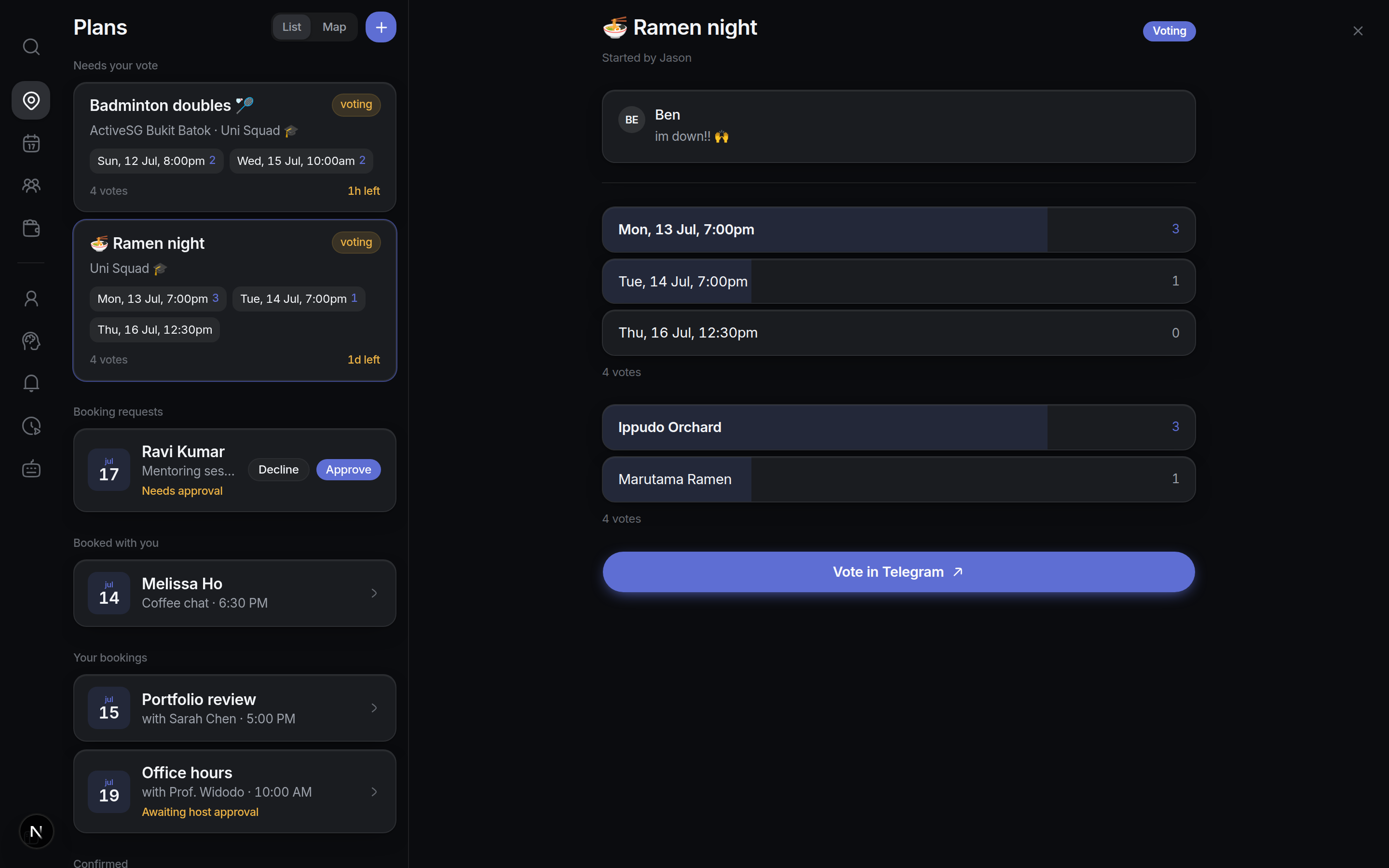Open the search icon in sidebar
Screen dimensions: 1389x868
point(31,46)
